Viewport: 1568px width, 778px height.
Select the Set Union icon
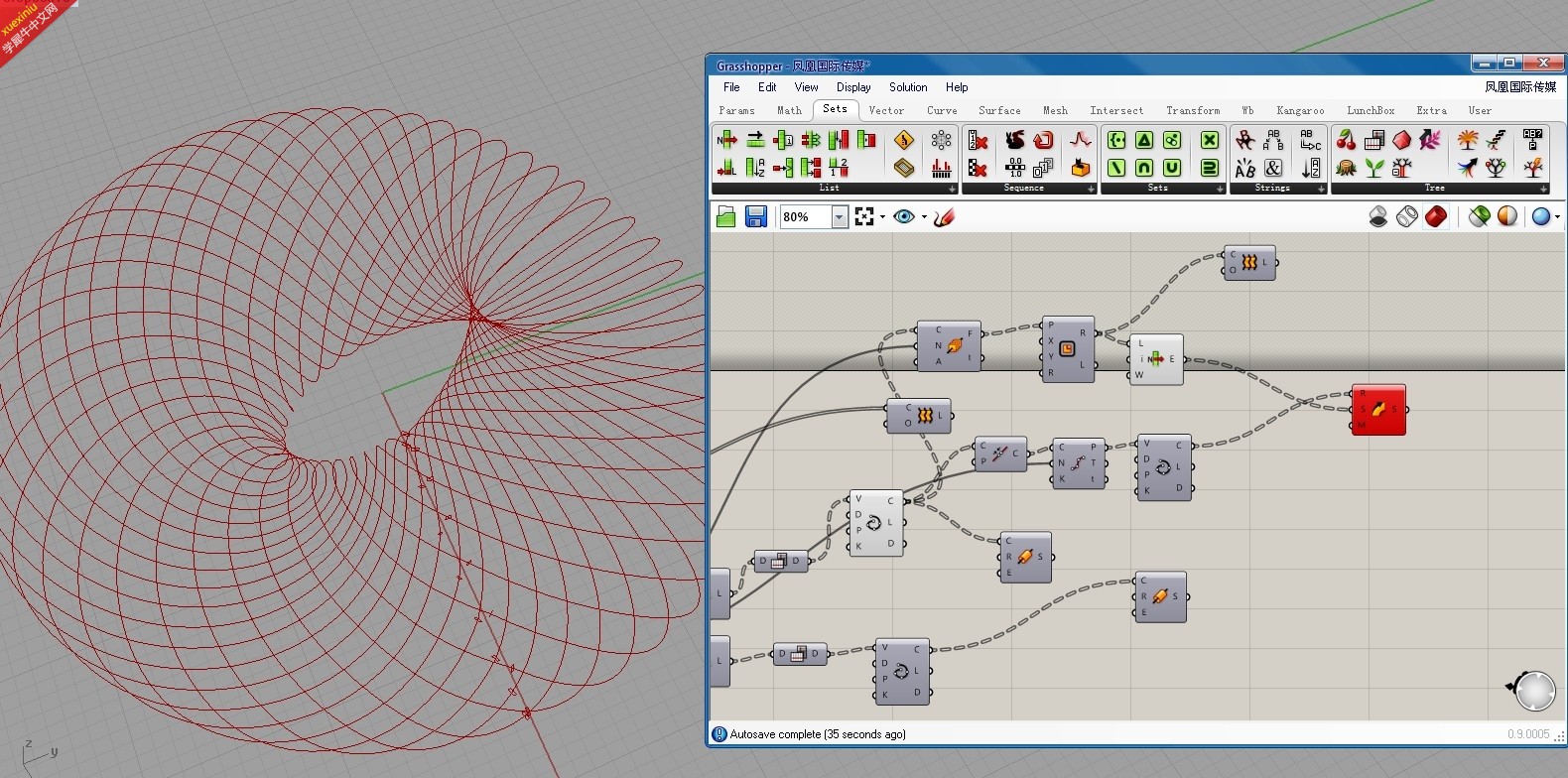click(x=1172, y=168)
